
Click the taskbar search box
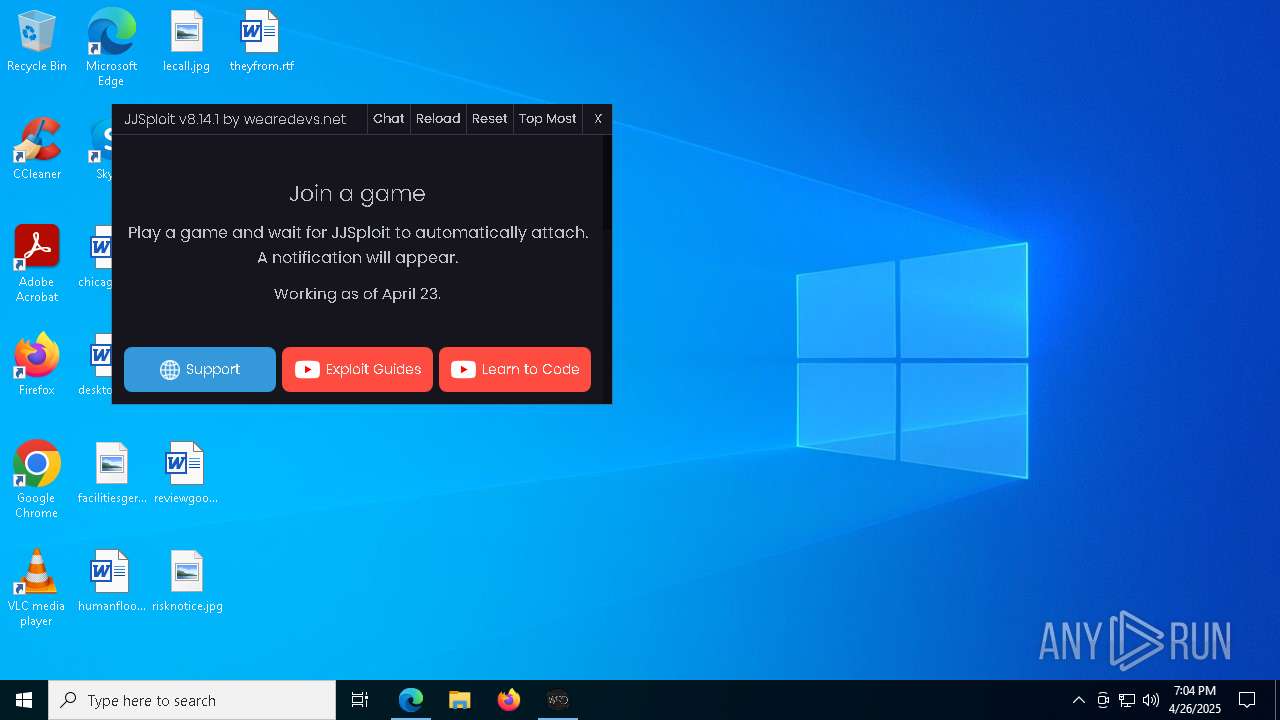coord(192,700)
